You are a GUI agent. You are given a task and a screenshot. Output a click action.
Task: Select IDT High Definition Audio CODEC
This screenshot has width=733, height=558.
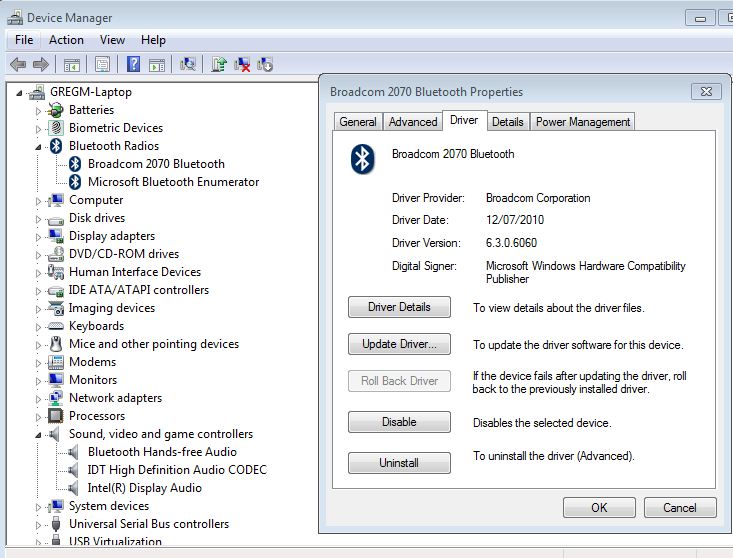pos(177,470)
